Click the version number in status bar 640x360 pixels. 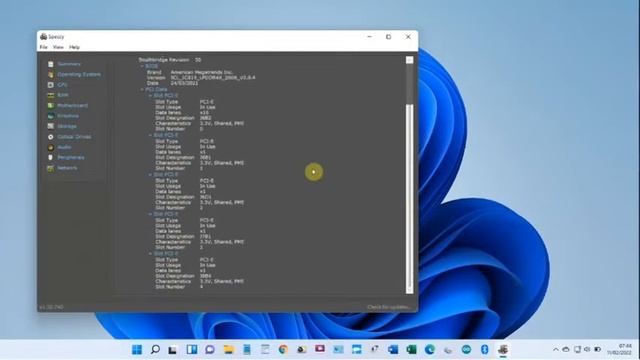[x=51, y=307]
